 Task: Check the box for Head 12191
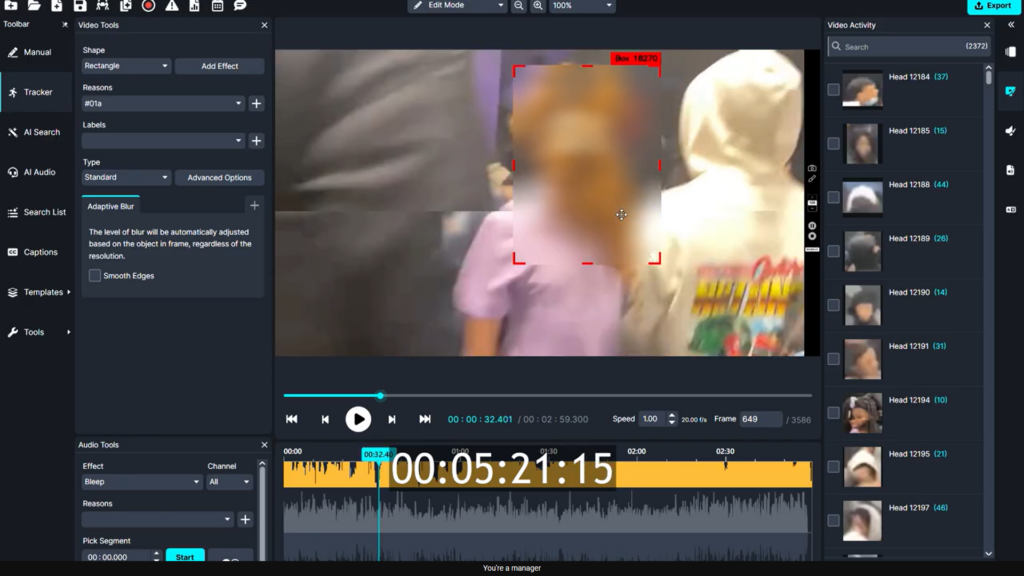pyautogui.click(x=833, y=359)
